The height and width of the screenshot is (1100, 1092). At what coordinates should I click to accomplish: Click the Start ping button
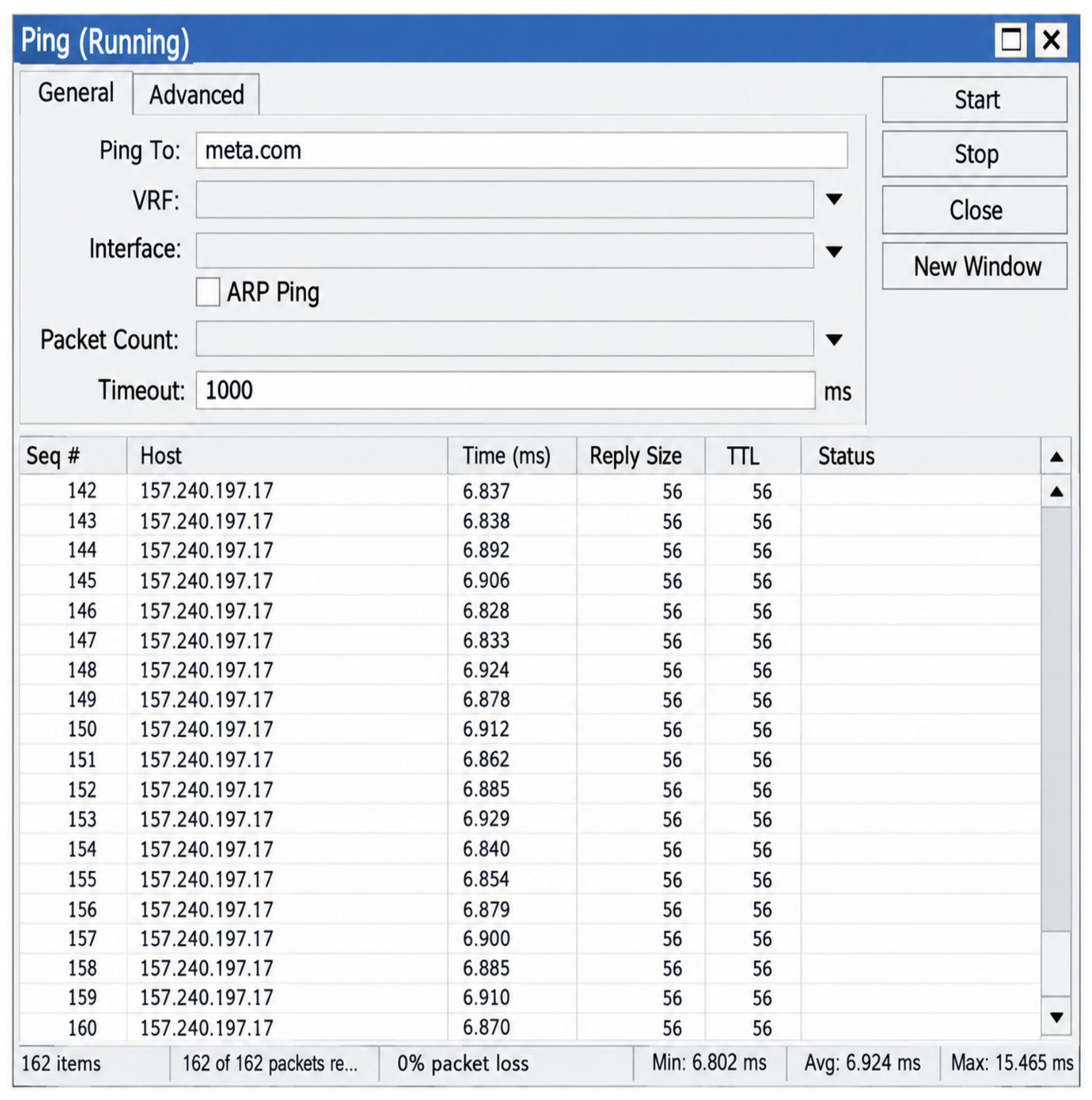(974, 99)
